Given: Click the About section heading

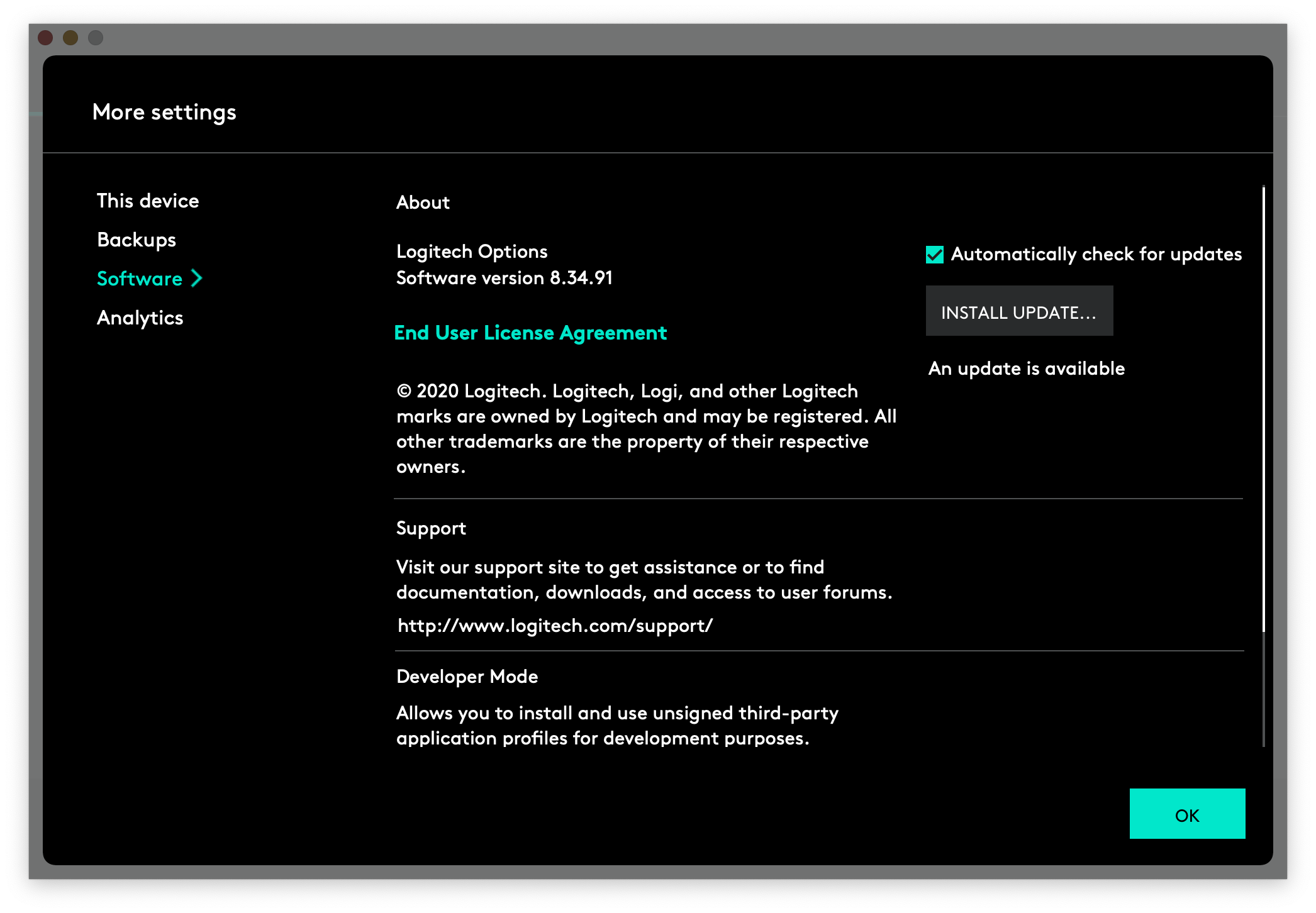Looking at the screenshot, I should [423, 202].
